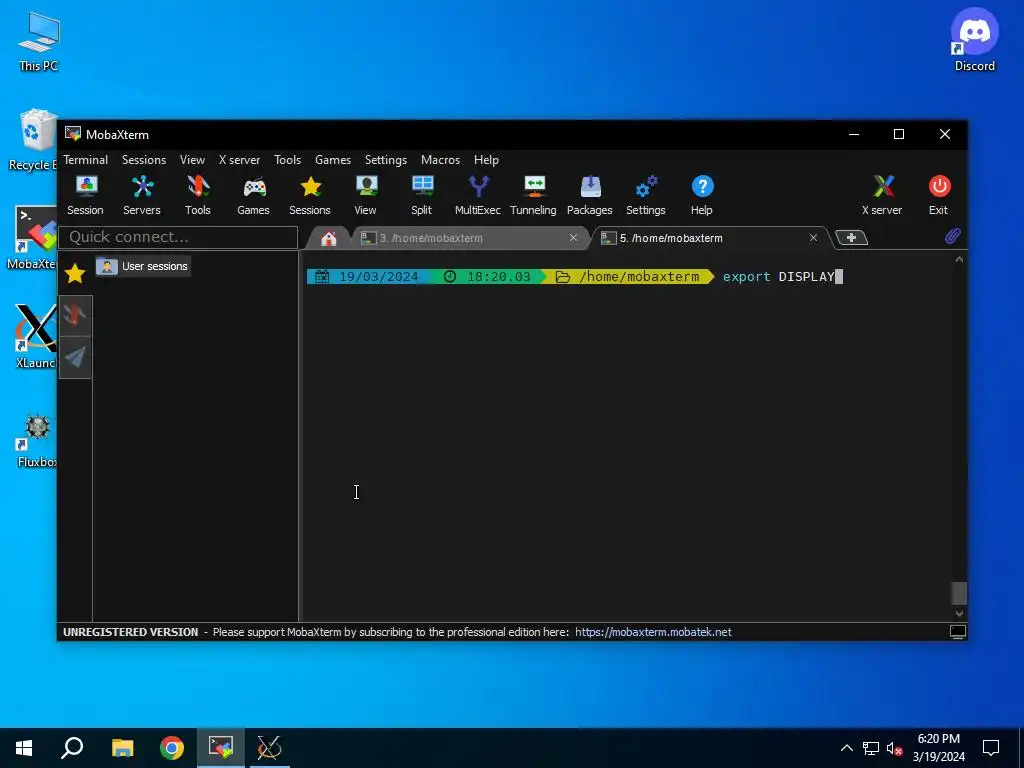This screenshot has width=1024, height=768.
Task: Open Recycle Bin desktop icon
Action: coord(32,140)
